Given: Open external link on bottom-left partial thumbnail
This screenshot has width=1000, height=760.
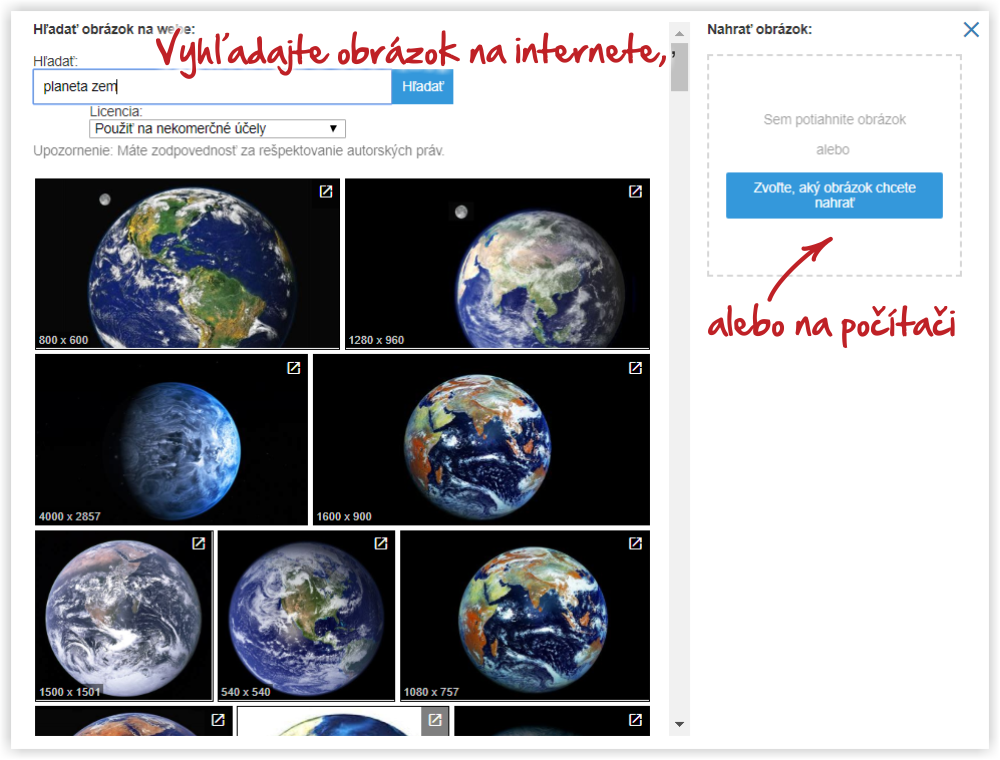Looking at the screenshot, I should (218, 720).
